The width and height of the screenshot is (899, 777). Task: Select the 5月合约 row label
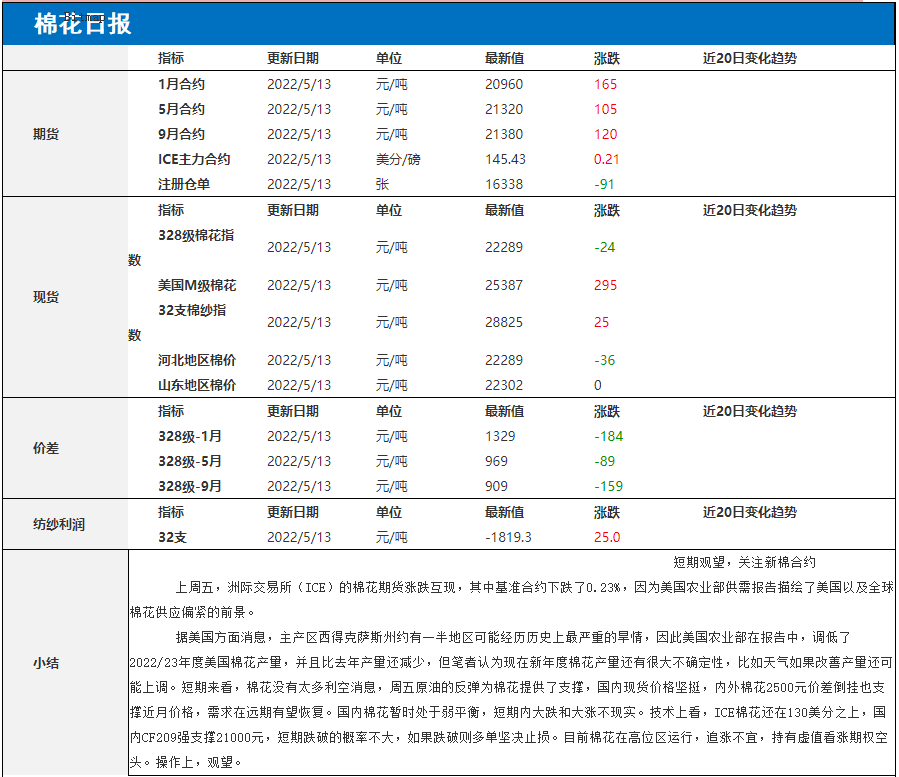click(x=181, y=109)
